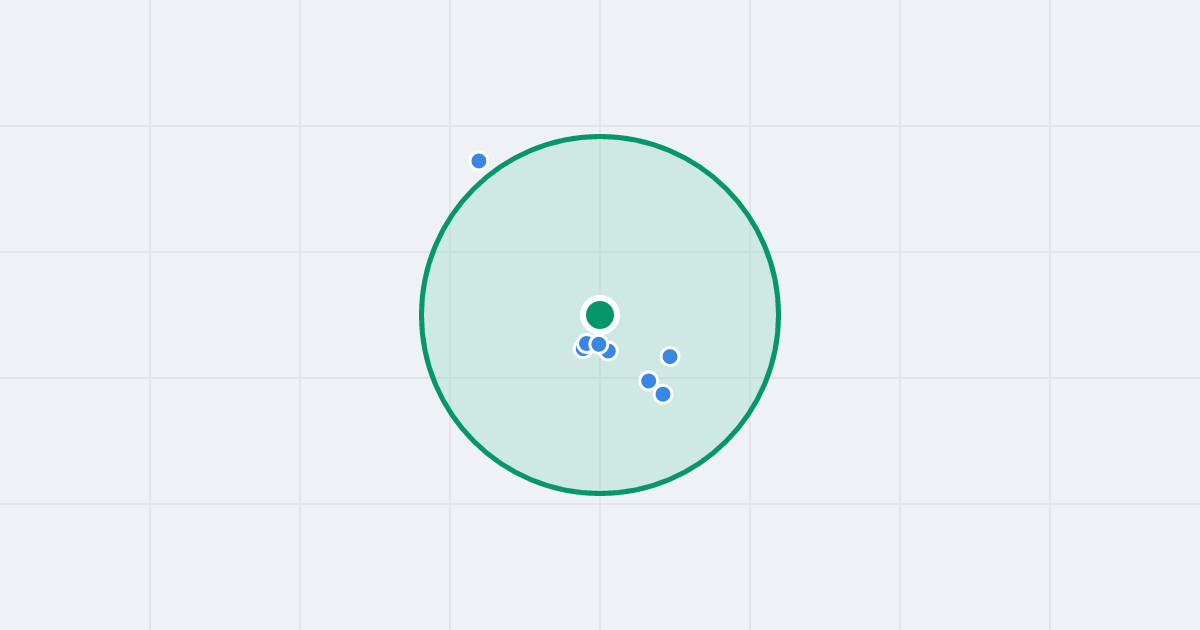Screen dimensions: 1200x630
Task: Click the upper-right grid crossing inside the shaded circle
Action: (x=750, y=252)
